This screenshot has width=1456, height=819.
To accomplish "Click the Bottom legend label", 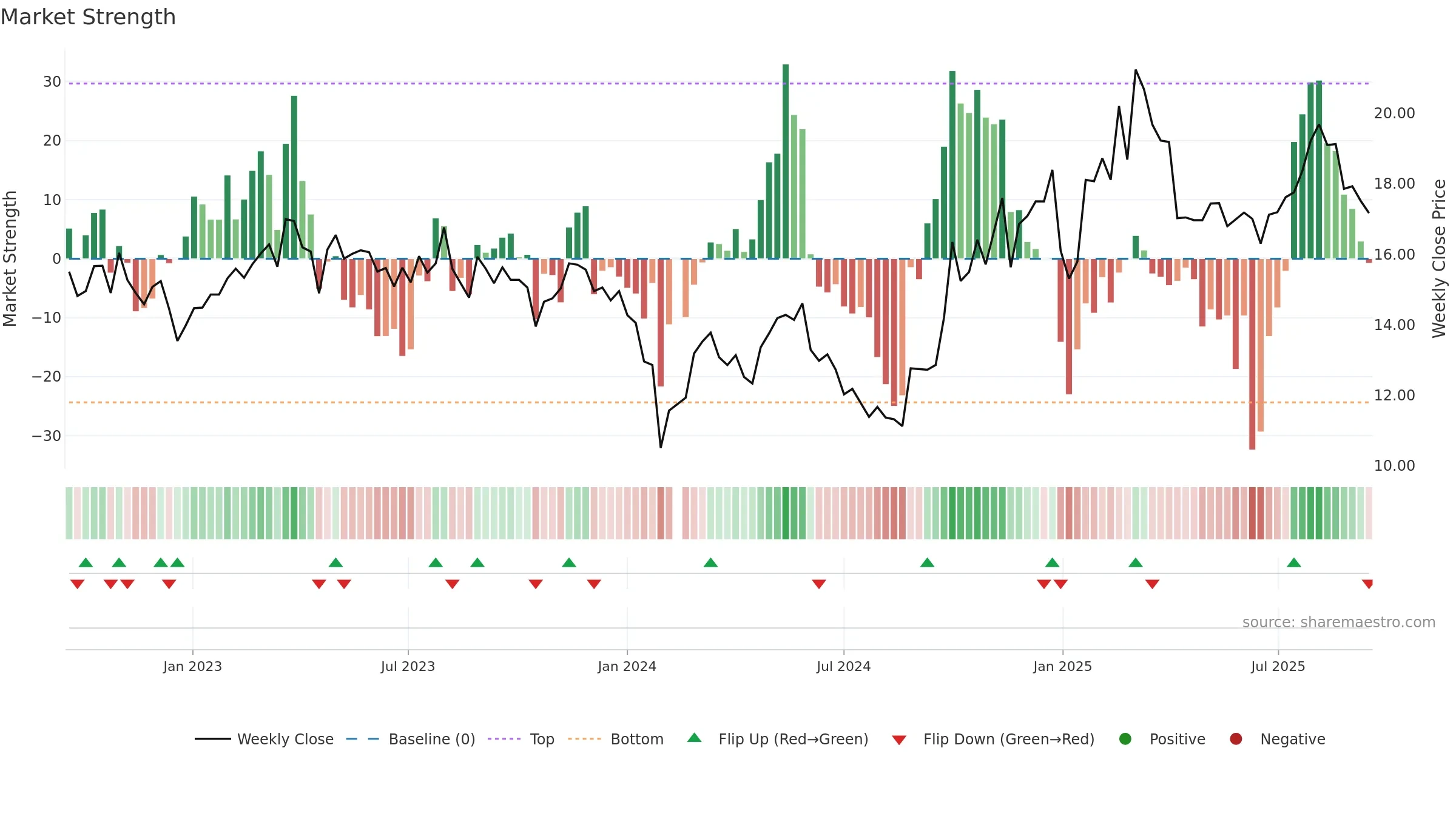I will 637,739.
